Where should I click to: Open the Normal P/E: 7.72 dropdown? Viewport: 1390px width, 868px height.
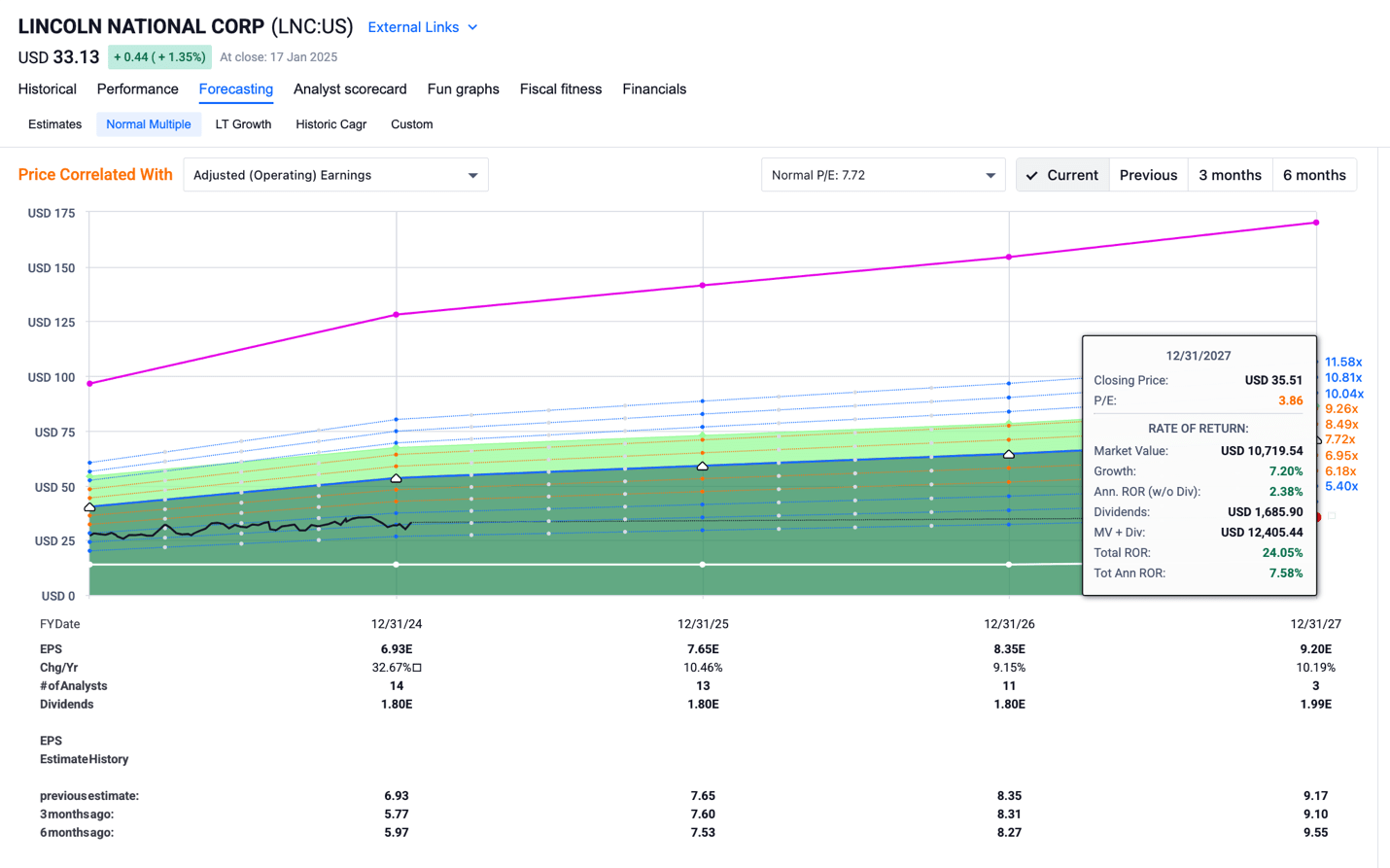click(883, 175)
